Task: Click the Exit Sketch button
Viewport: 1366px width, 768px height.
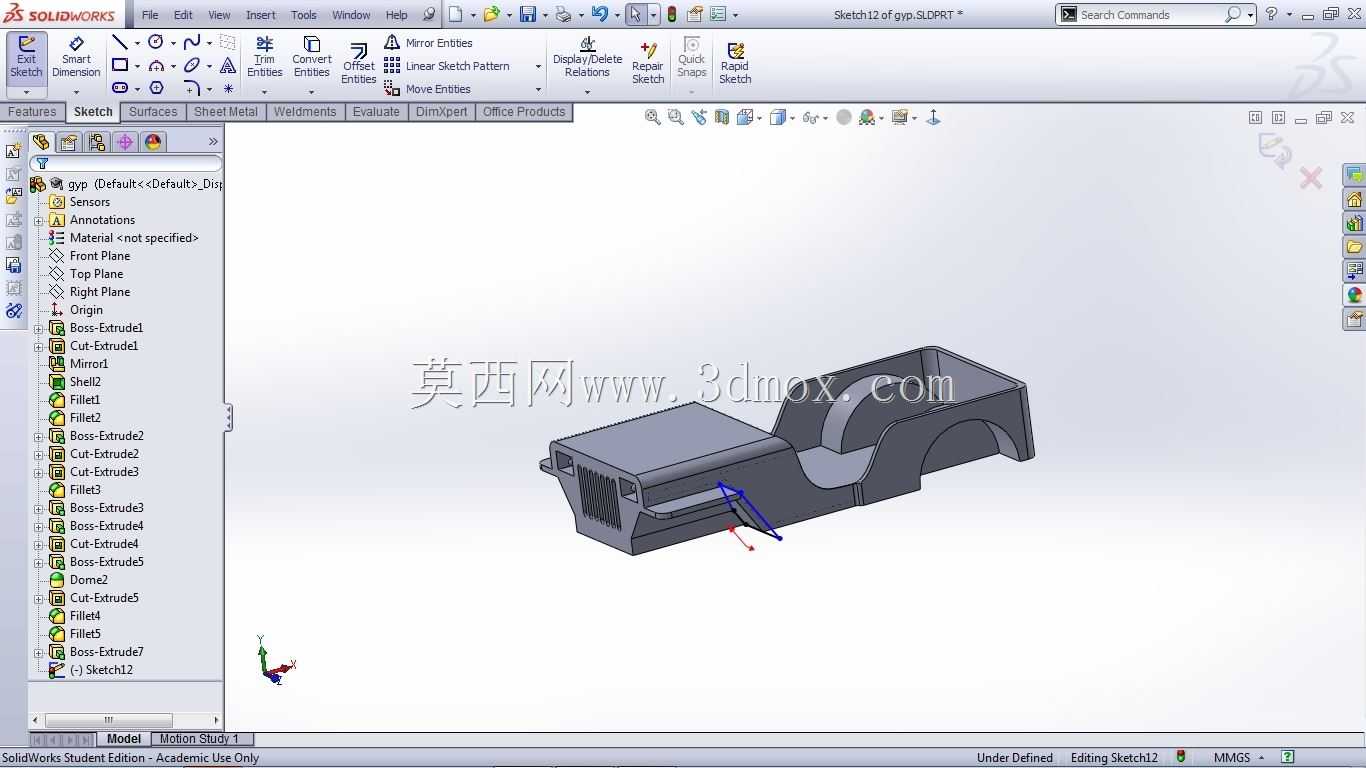Action: (26, 57)
